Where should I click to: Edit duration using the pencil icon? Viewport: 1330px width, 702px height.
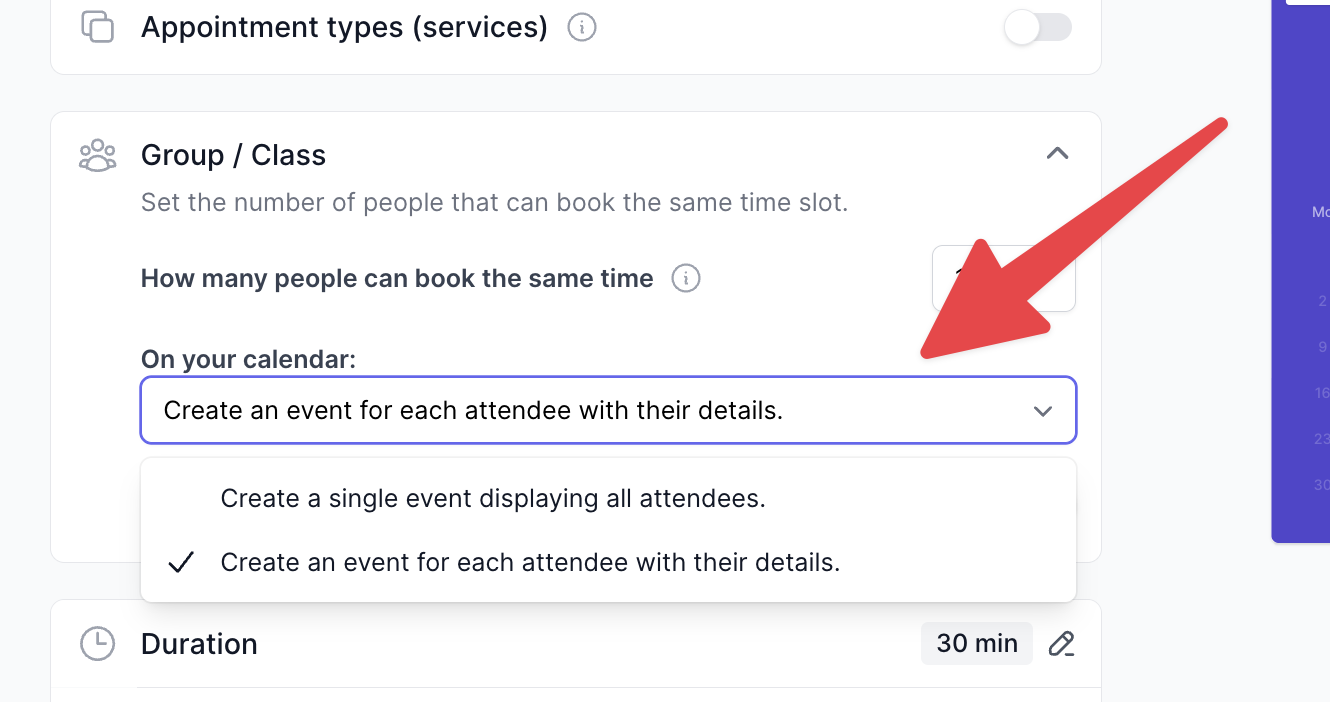(1061, 644)
